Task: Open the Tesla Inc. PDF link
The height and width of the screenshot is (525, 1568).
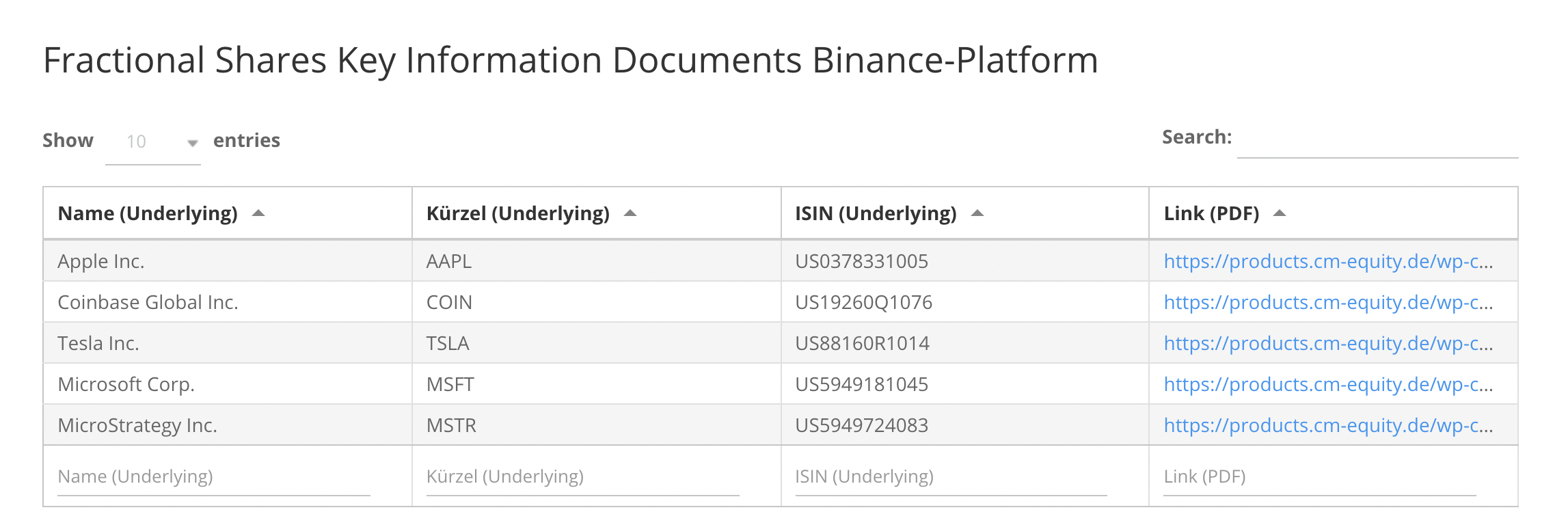Action: pos(1327,343)
